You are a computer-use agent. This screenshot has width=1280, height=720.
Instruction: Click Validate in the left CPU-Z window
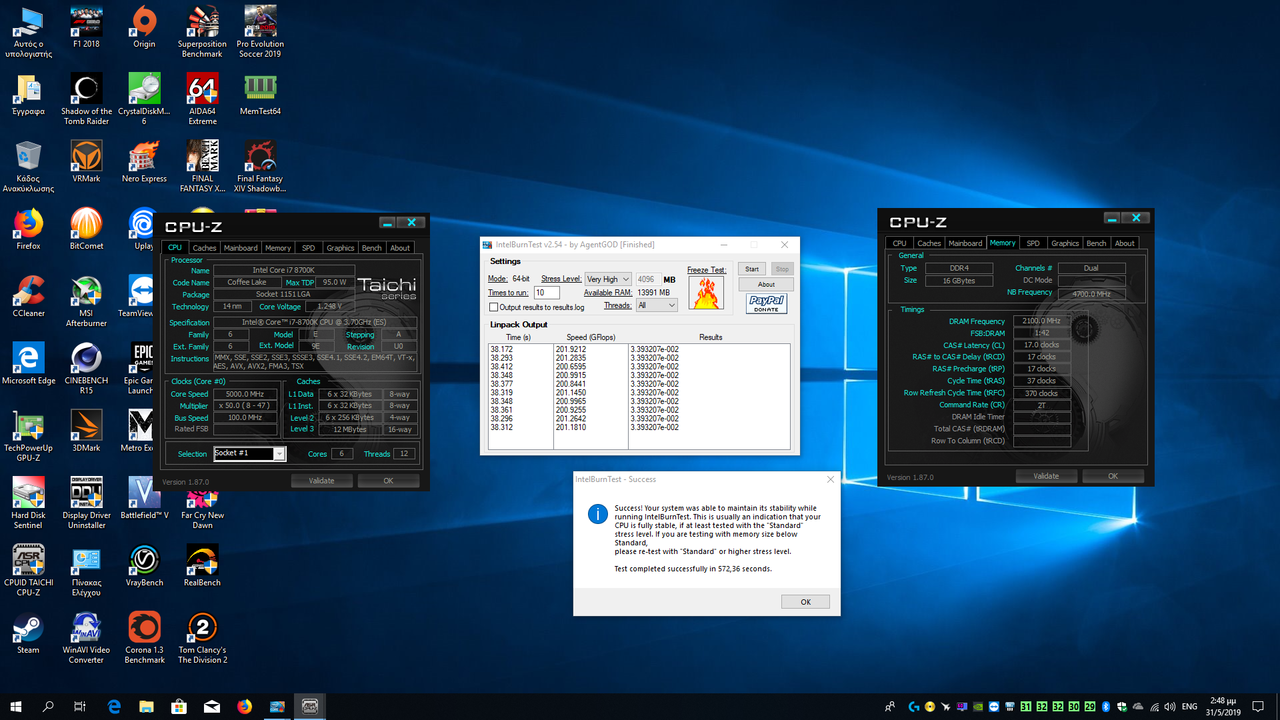(321, 480)
